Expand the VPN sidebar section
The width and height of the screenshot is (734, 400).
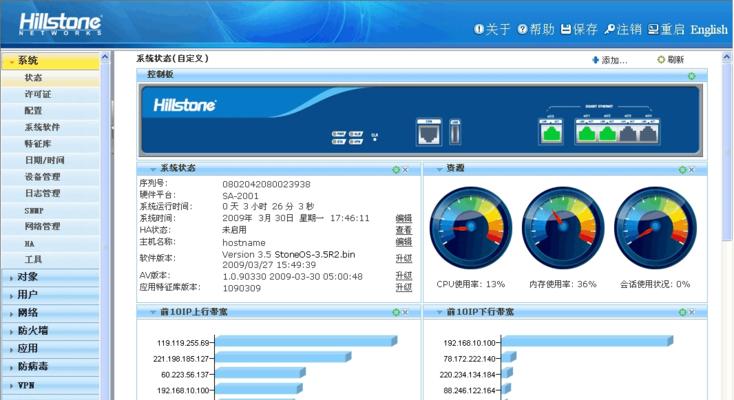(x=50, y=385)
